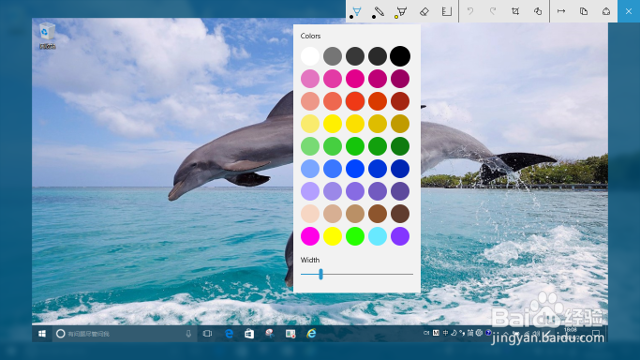
Task: Select the Ballpoint pen tool
Action: pyautogui.click(x=357, y=11)
